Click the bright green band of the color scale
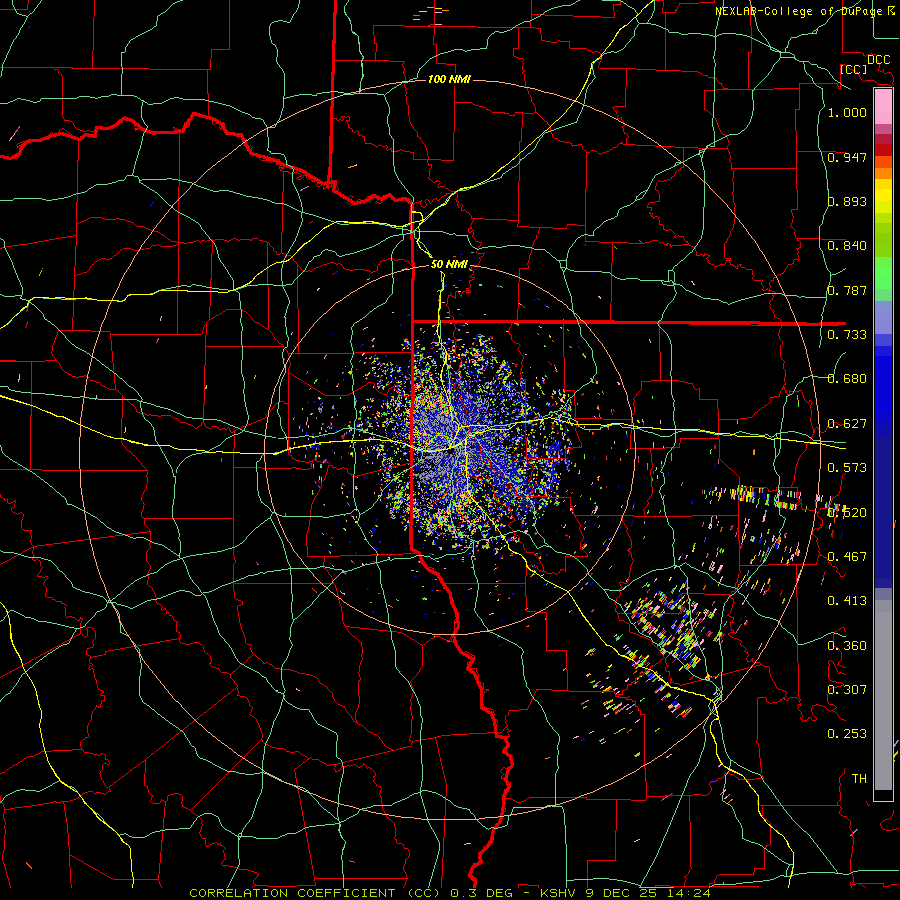Screen dimensions: 900x900 click(883, 273)
